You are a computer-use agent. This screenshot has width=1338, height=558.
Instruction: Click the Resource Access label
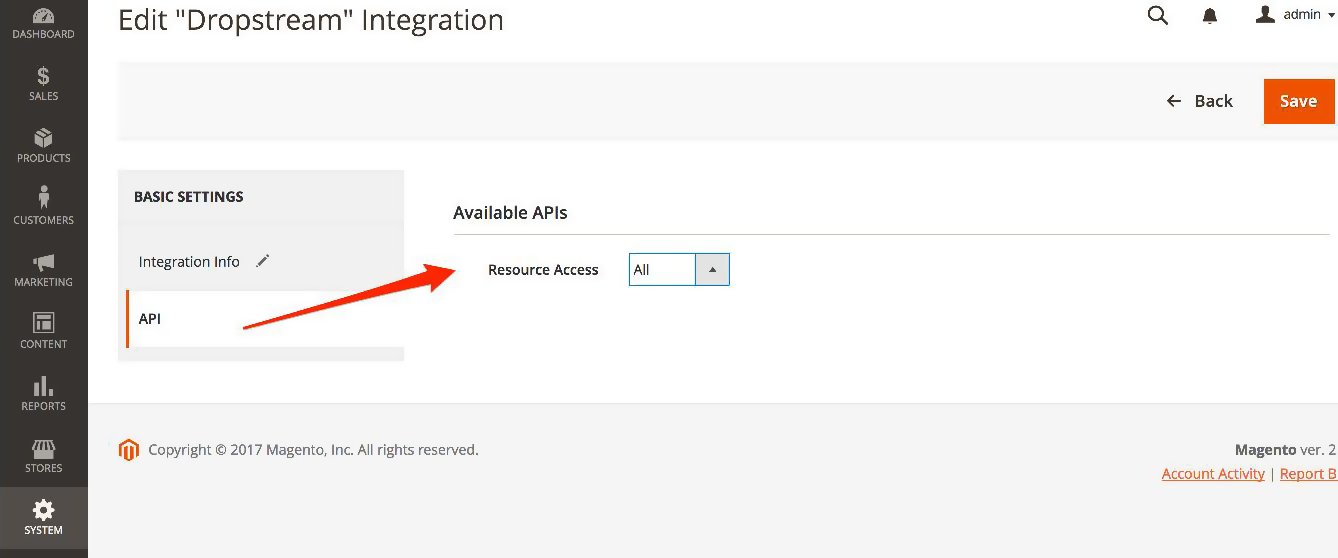coord(543,270)
